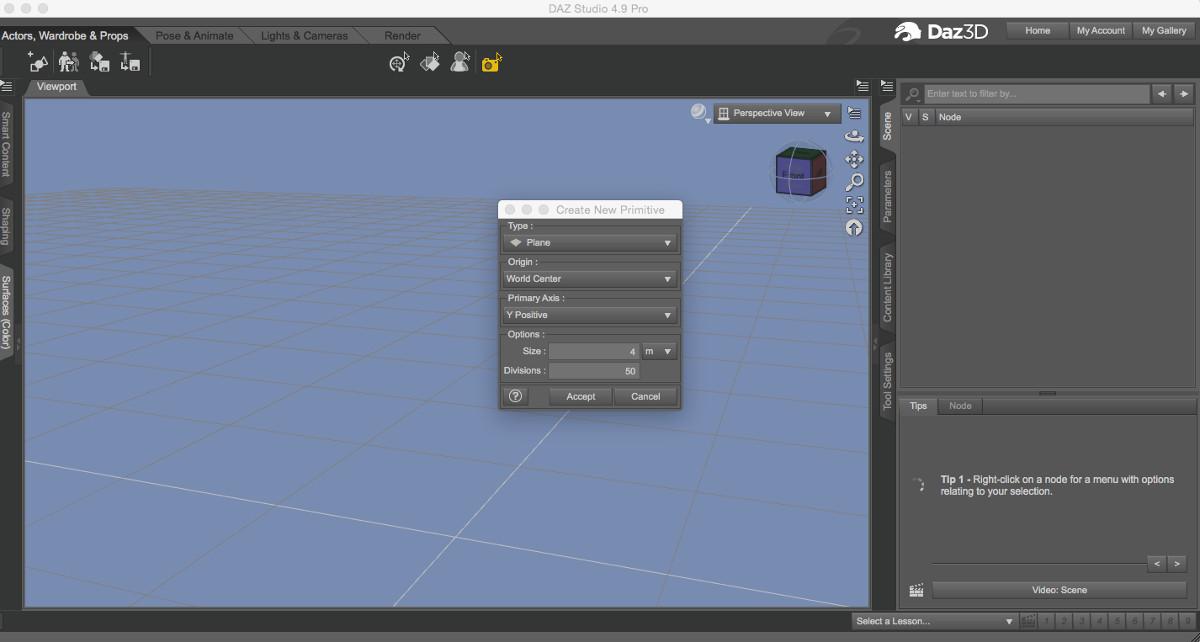Image resolution: width=1200 pixels, height=642 pixels.
Task: Show the next tip
Action: (1177, 564)
